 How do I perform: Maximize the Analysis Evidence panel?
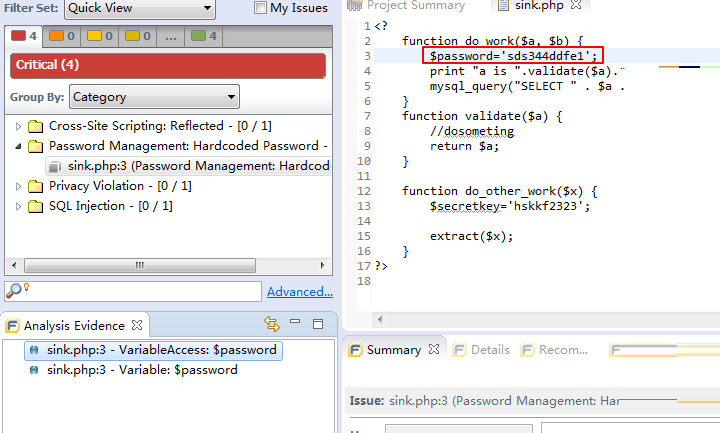pos(317,324)
